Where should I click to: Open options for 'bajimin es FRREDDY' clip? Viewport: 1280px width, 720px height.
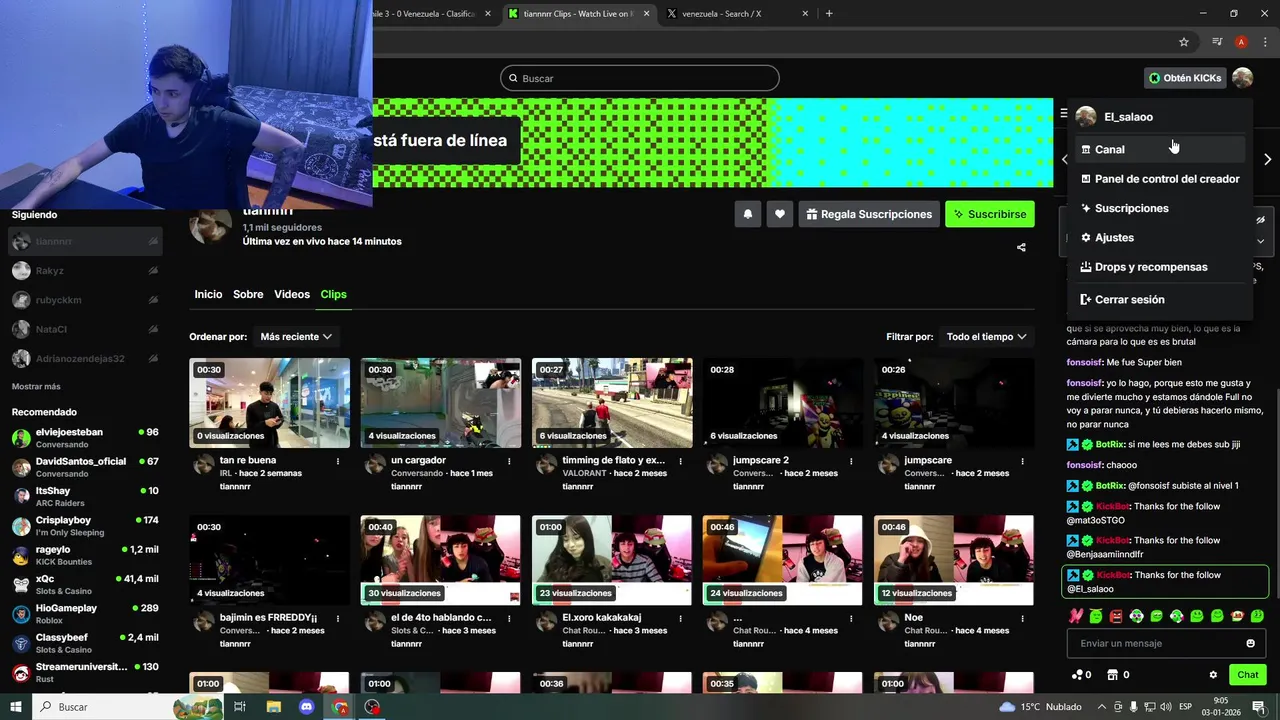(338, 618)
